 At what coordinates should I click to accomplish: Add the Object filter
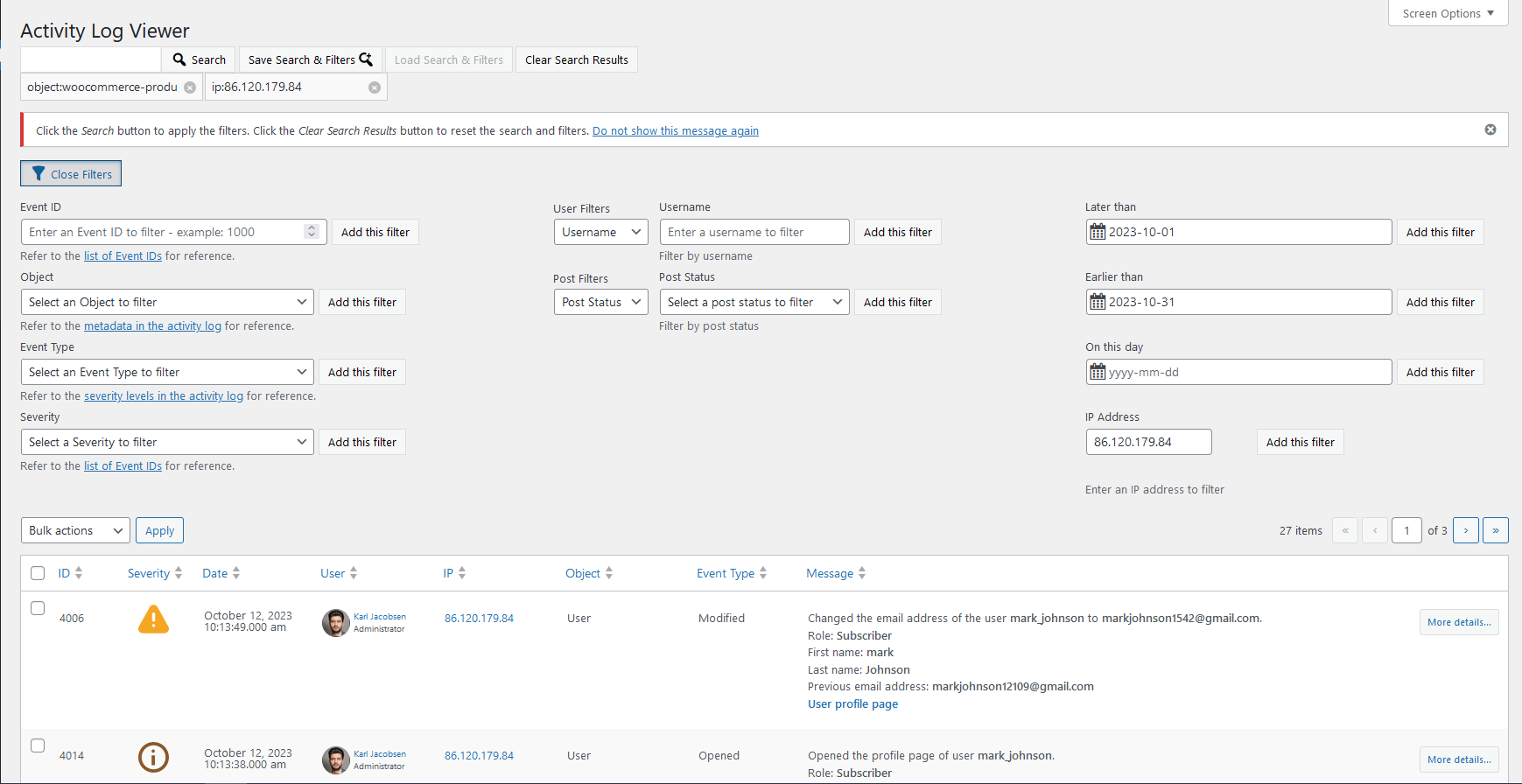click(x=362, y=302)
